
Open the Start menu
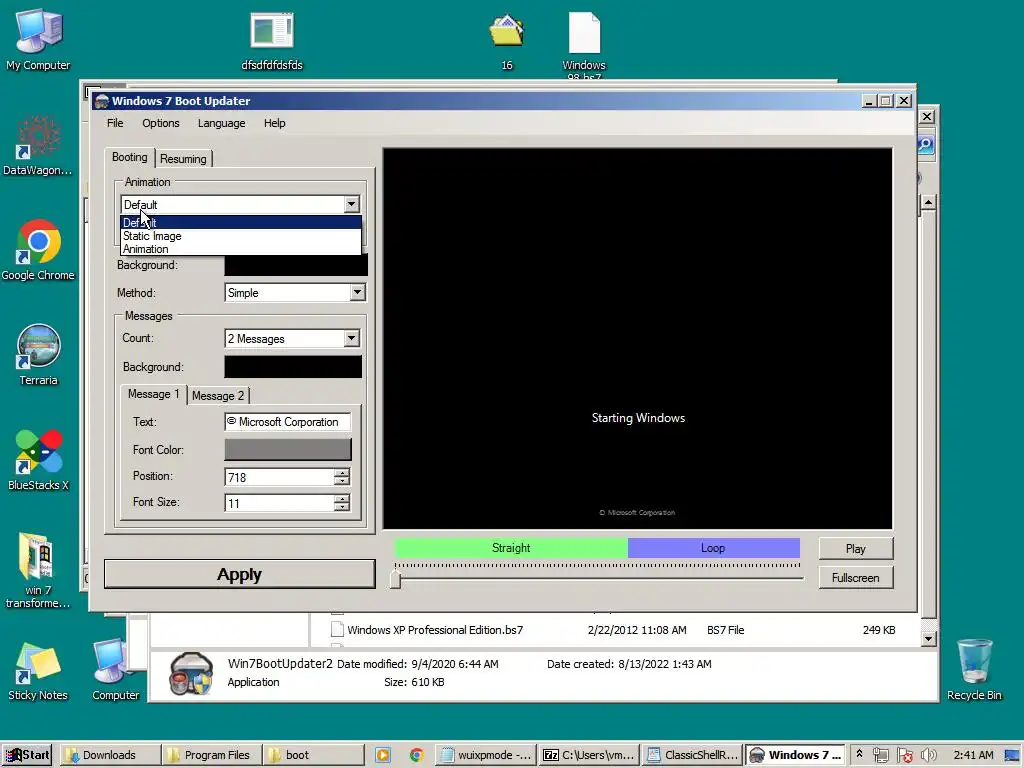click(27, 755)
